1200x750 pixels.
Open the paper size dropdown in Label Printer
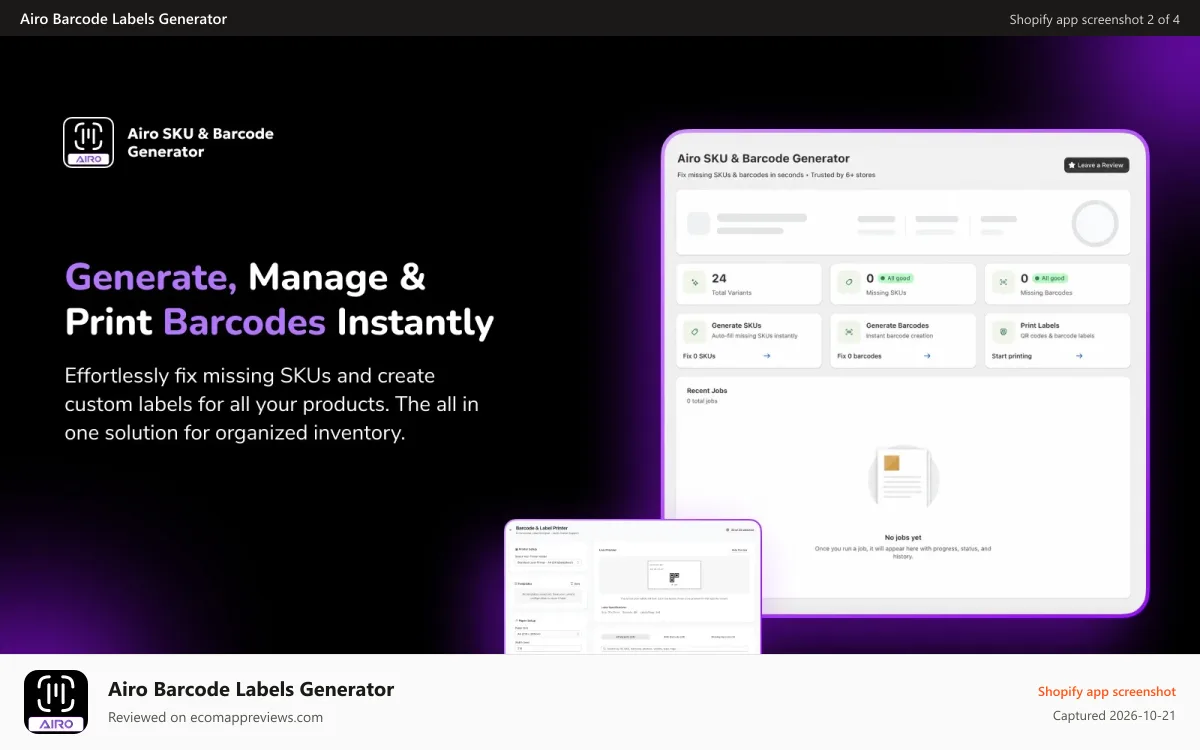coord(548,634)
